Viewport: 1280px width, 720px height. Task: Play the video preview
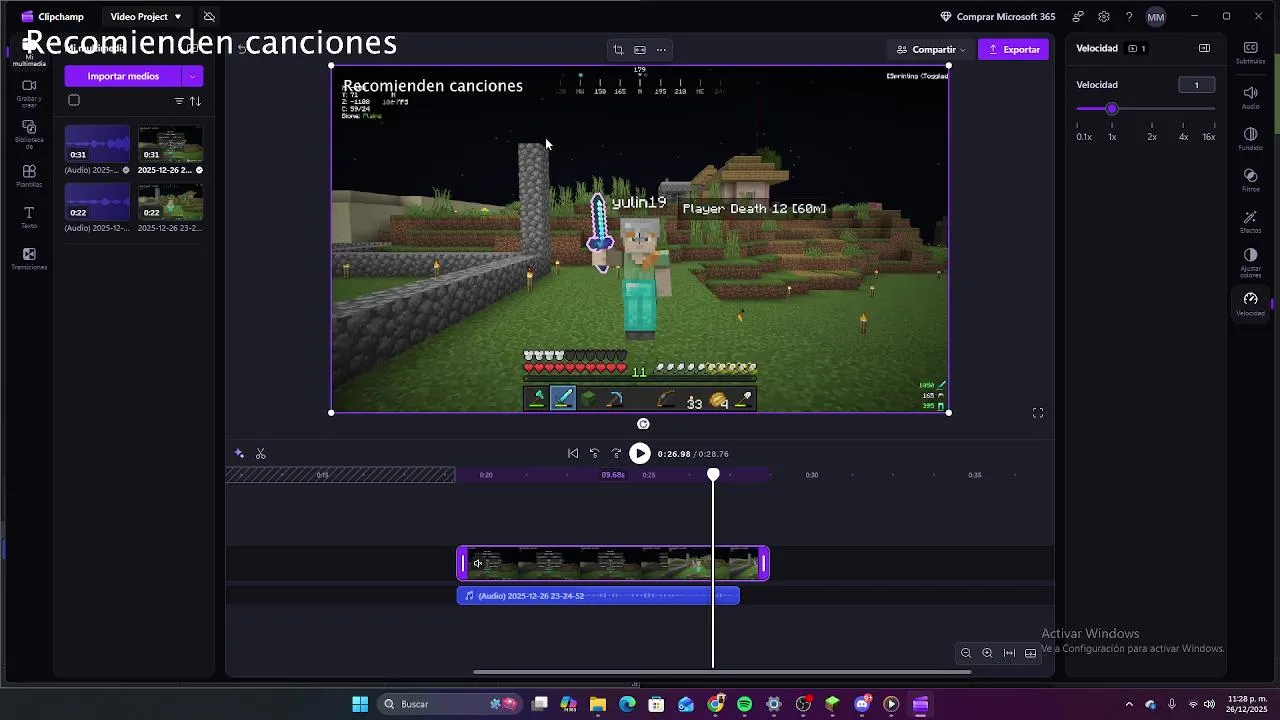click(x=640, y=454)
